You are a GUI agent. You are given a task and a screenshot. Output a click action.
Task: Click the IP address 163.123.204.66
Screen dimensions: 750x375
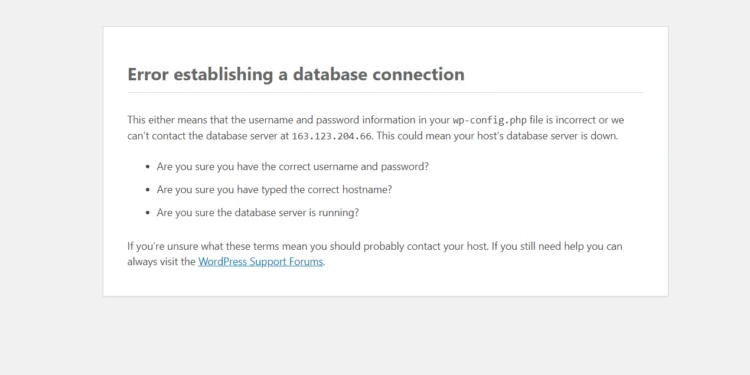331,136
